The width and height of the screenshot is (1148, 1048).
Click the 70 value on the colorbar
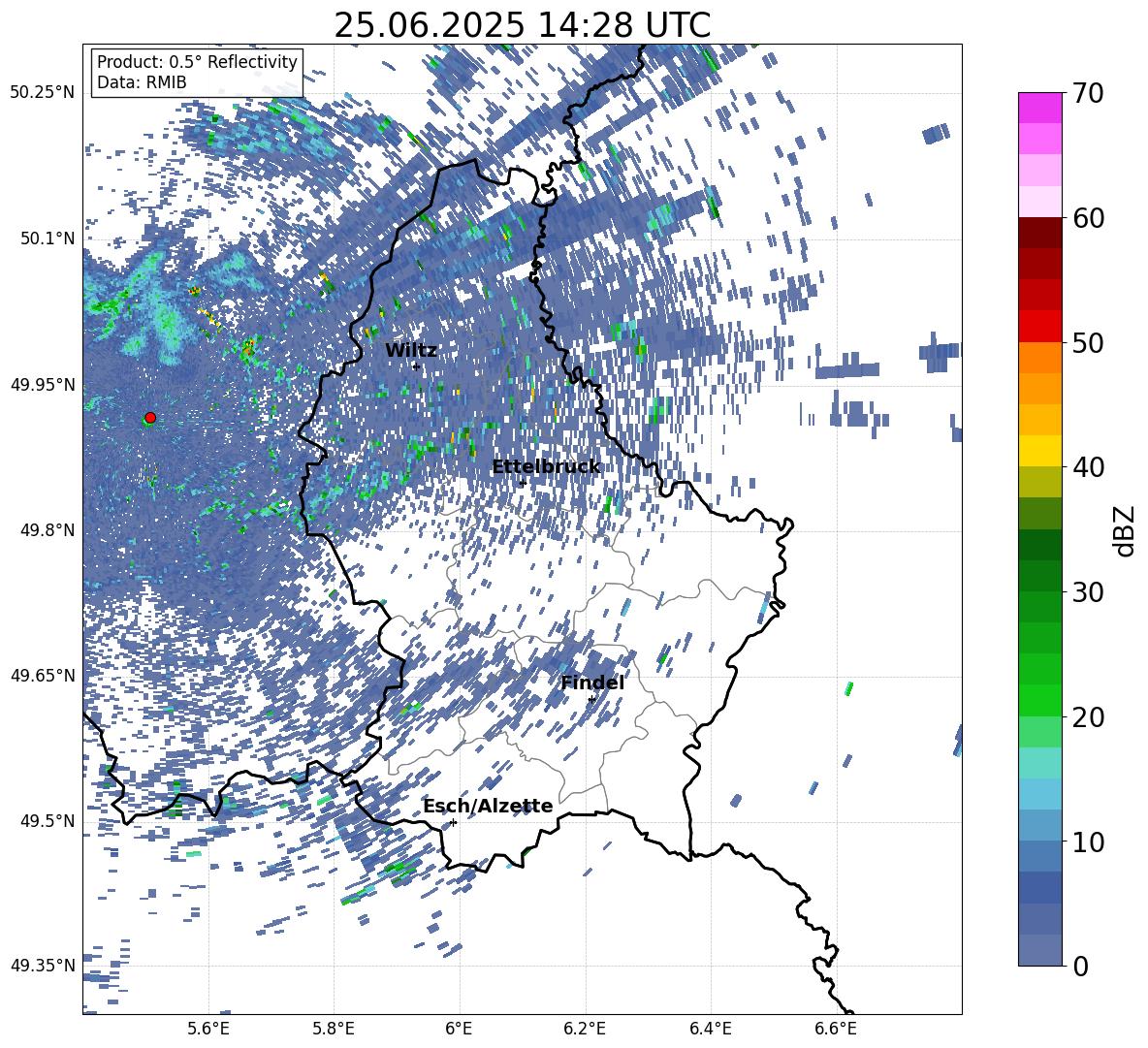click(1088, 94)
